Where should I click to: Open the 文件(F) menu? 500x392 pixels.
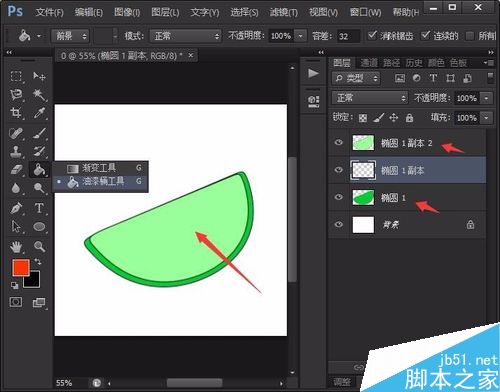coord(50,13)
